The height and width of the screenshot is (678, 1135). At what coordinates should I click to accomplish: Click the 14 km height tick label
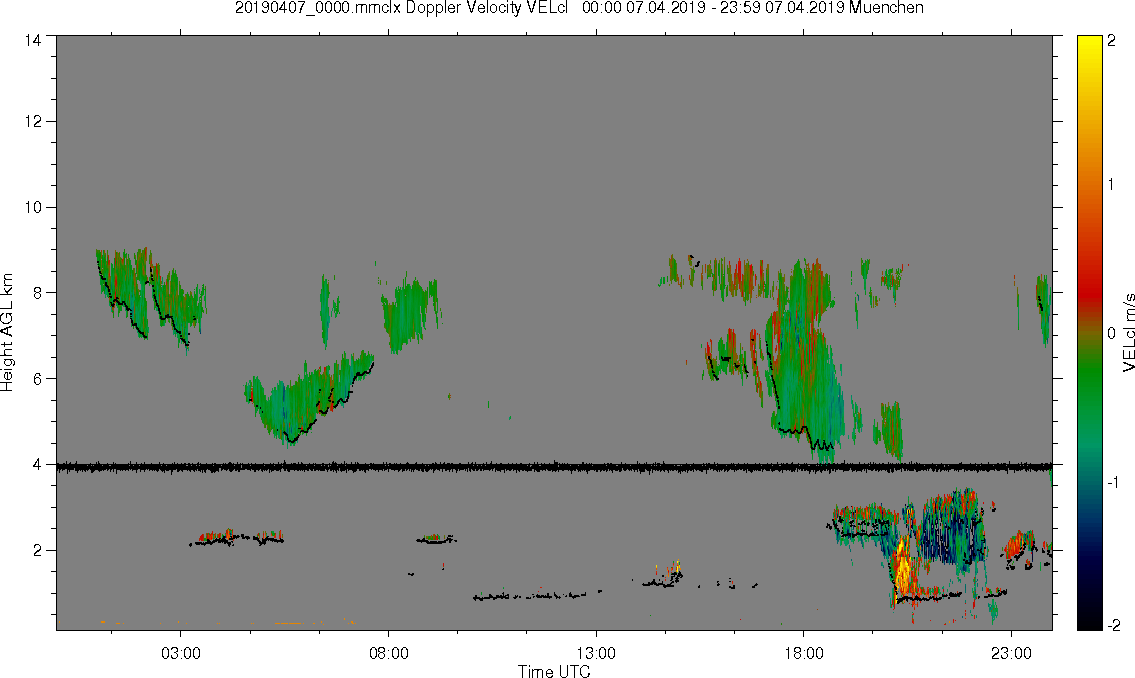click(x=33, y=41)
